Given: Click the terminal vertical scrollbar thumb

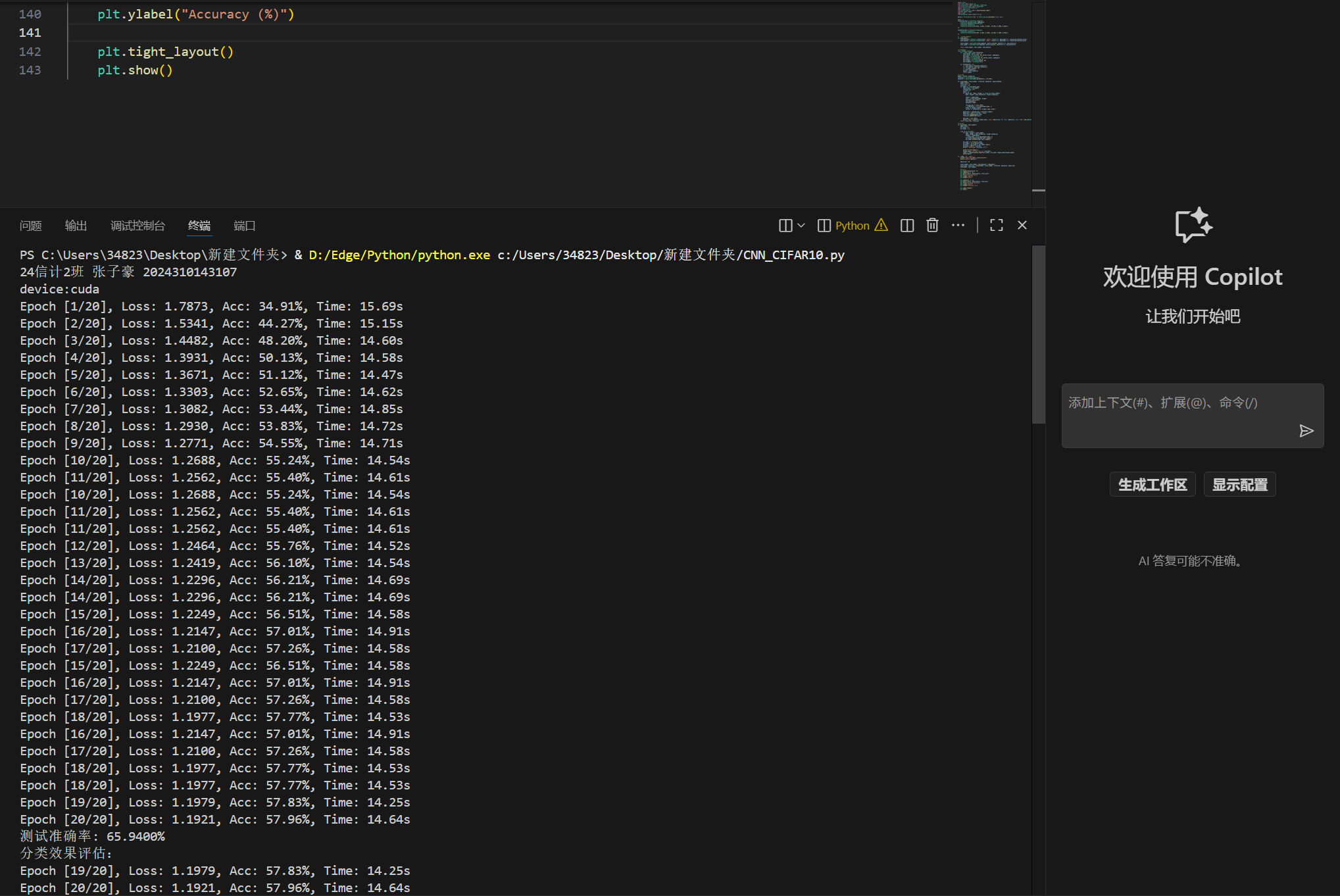Looking at the screenshot, I should pos(1039,336).
